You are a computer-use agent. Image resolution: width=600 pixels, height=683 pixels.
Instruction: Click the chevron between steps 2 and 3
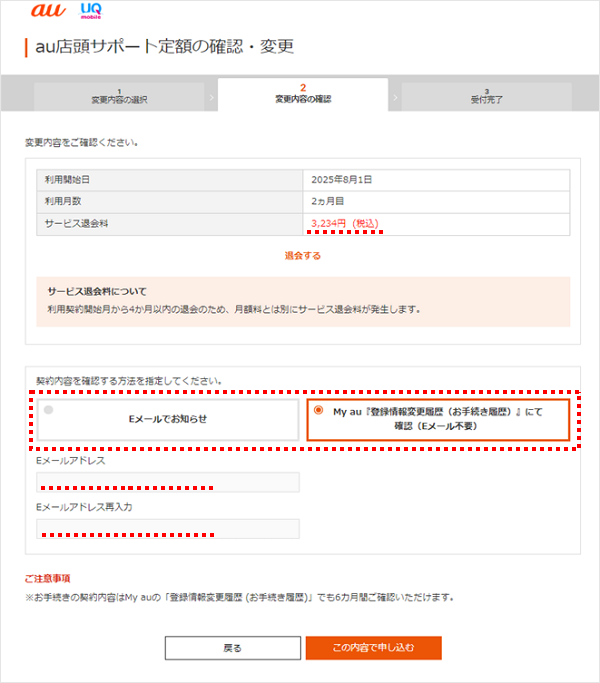click(395, 97)
